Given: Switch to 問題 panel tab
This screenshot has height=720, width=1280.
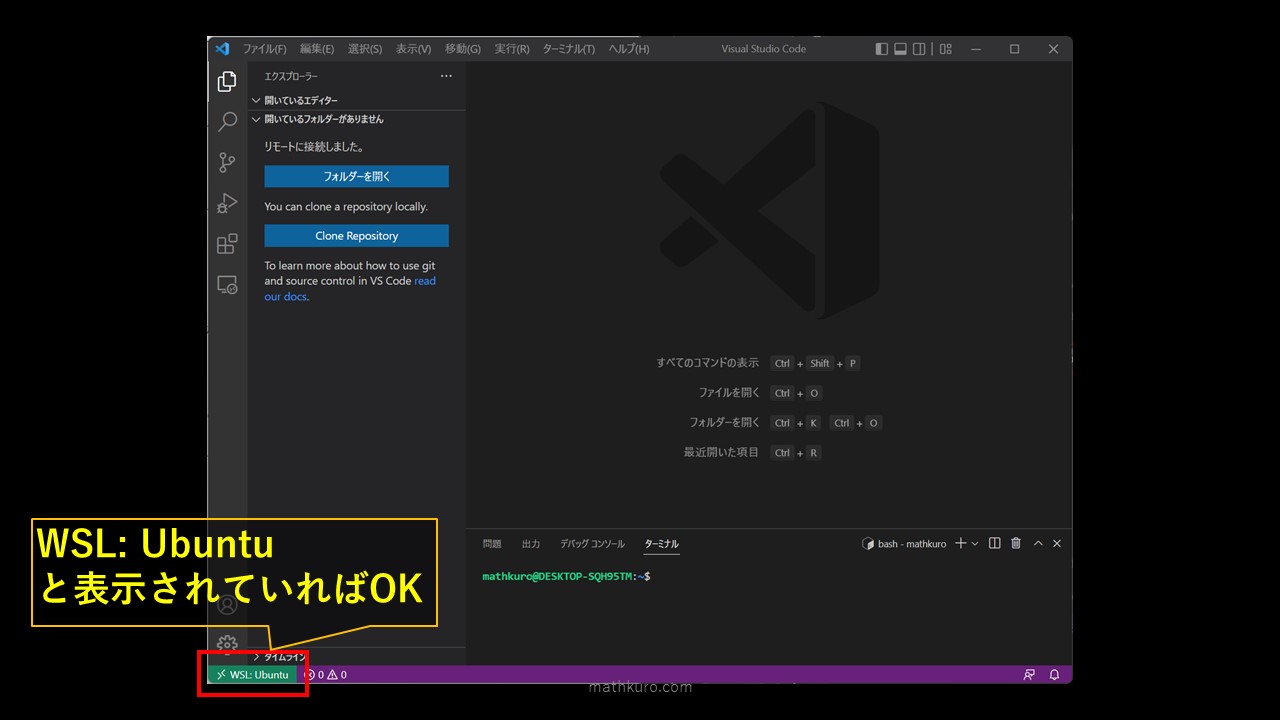Looking at the screenshot, I should click(492, 544).
